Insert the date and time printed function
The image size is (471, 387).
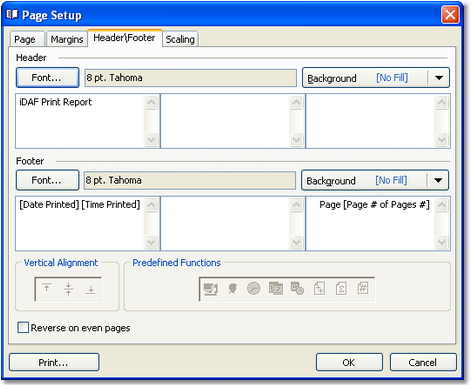(x=297, y=289)
